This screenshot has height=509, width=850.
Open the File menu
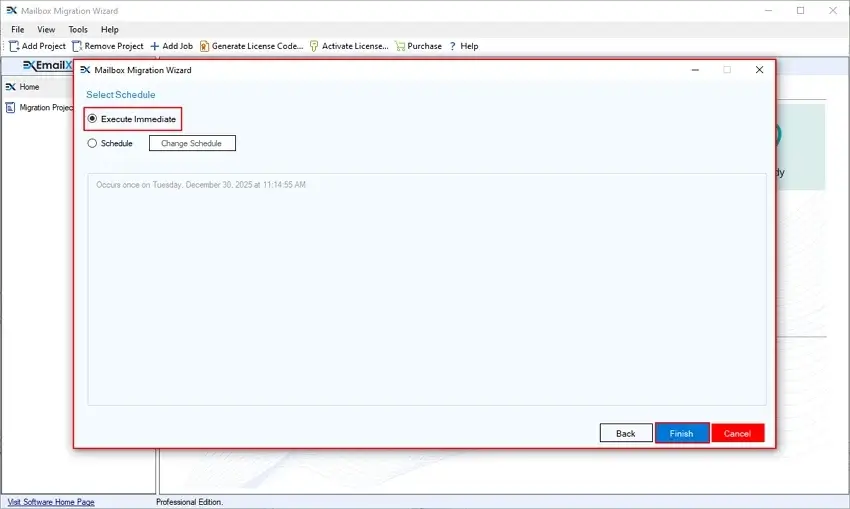click(x=18, y=29)
